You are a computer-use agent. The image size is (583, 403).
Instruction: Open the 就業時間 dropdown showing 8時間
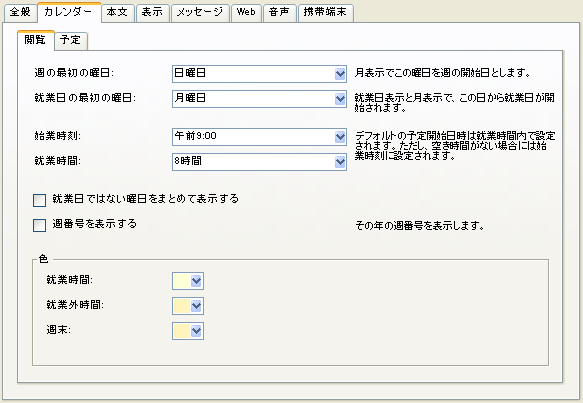pyautogui.click(x=259, y=162)
